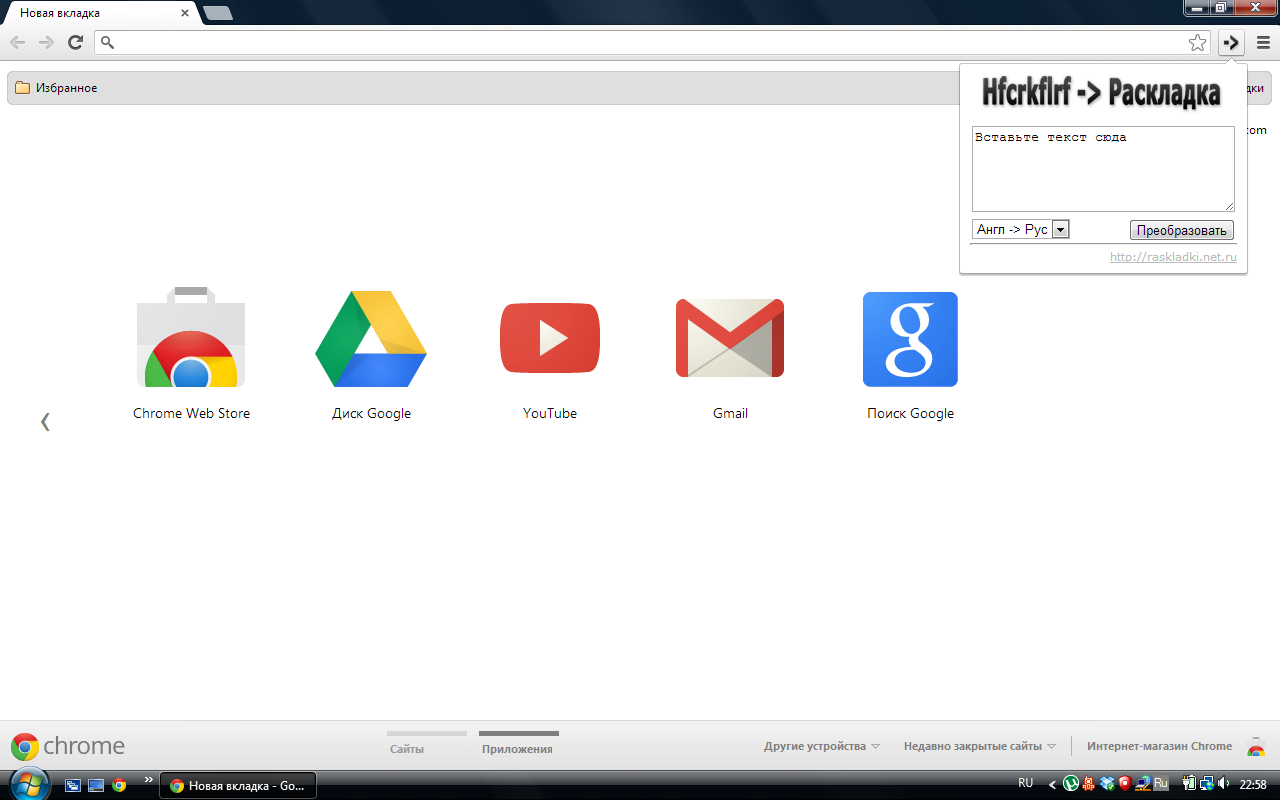The height and width of the screenshot is (800, 1280).
Task: Open the YouTube app icon
Action: pos(550,339)
